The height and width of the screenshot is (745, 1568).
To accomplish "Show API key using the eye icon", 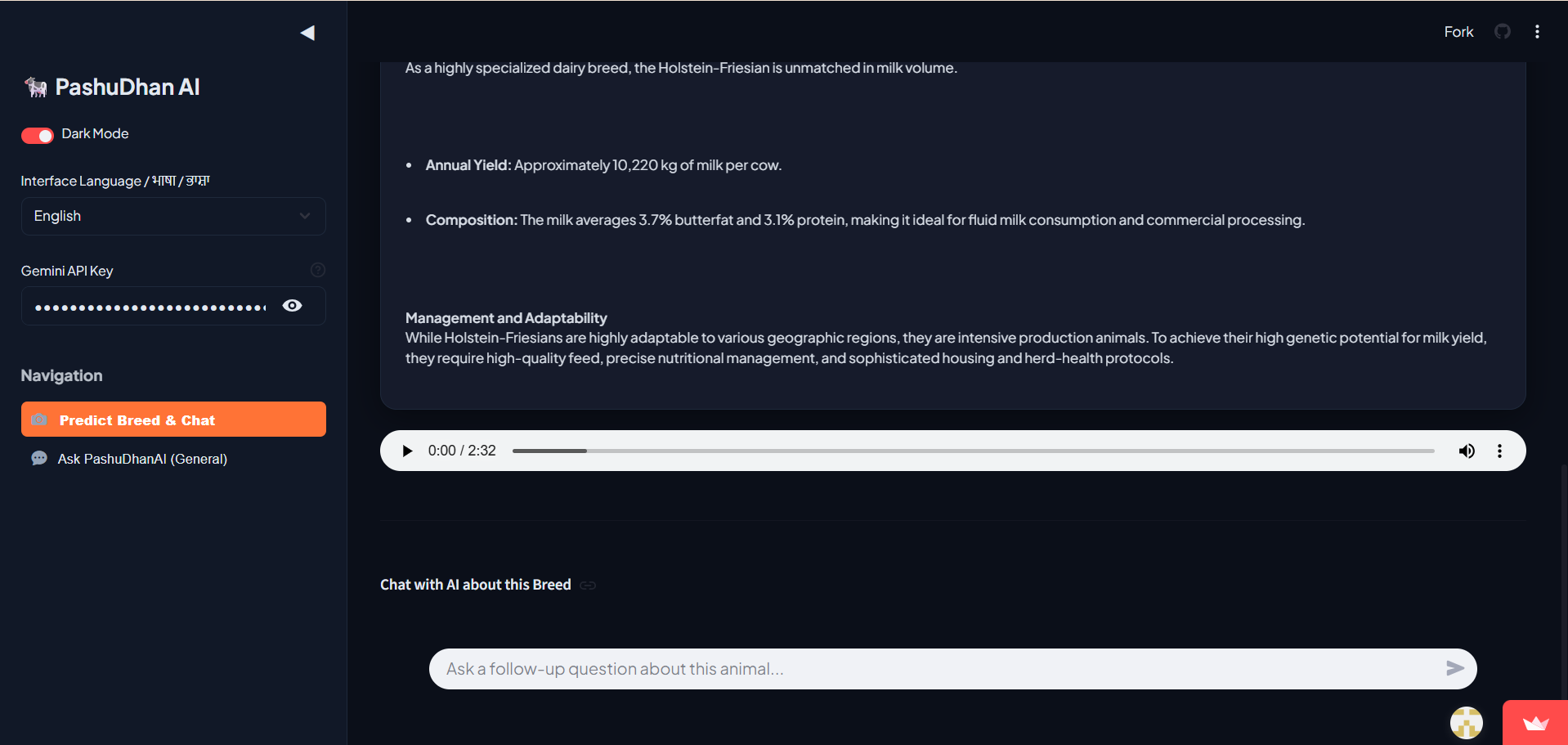I will pyautogui.click(x=292, y=306).
